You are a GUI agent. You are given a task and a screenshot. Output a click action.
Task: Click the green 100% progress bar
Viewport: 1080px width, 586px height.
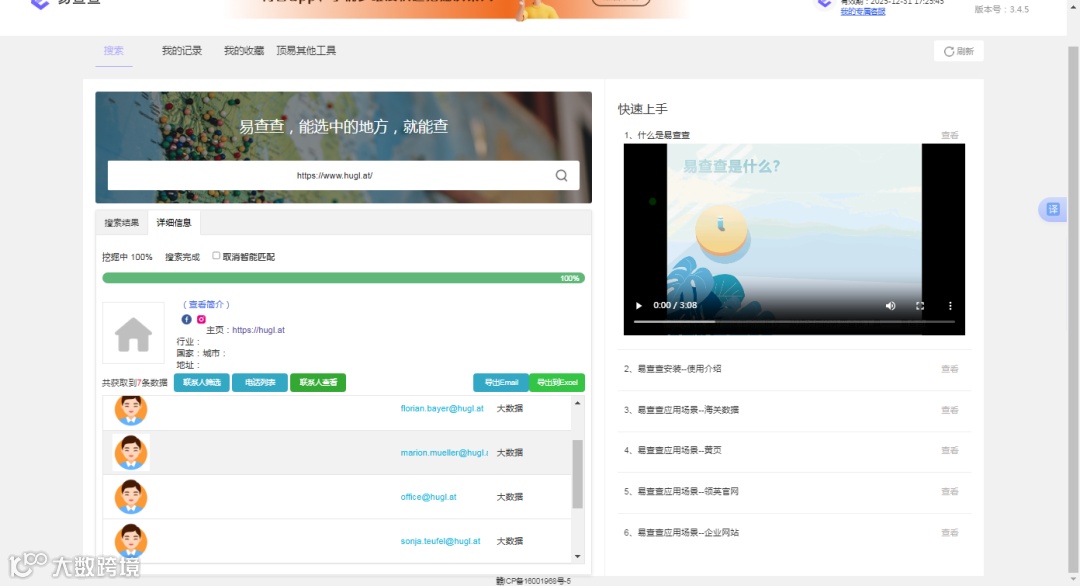[x=343, y=278]
